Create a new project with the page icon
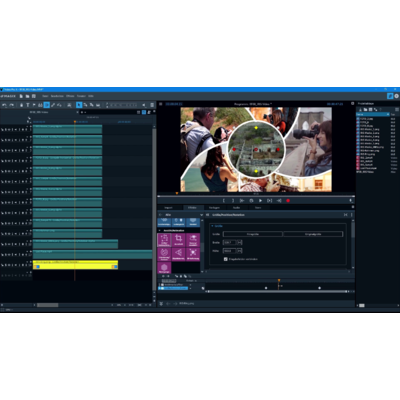 point(21,96)
